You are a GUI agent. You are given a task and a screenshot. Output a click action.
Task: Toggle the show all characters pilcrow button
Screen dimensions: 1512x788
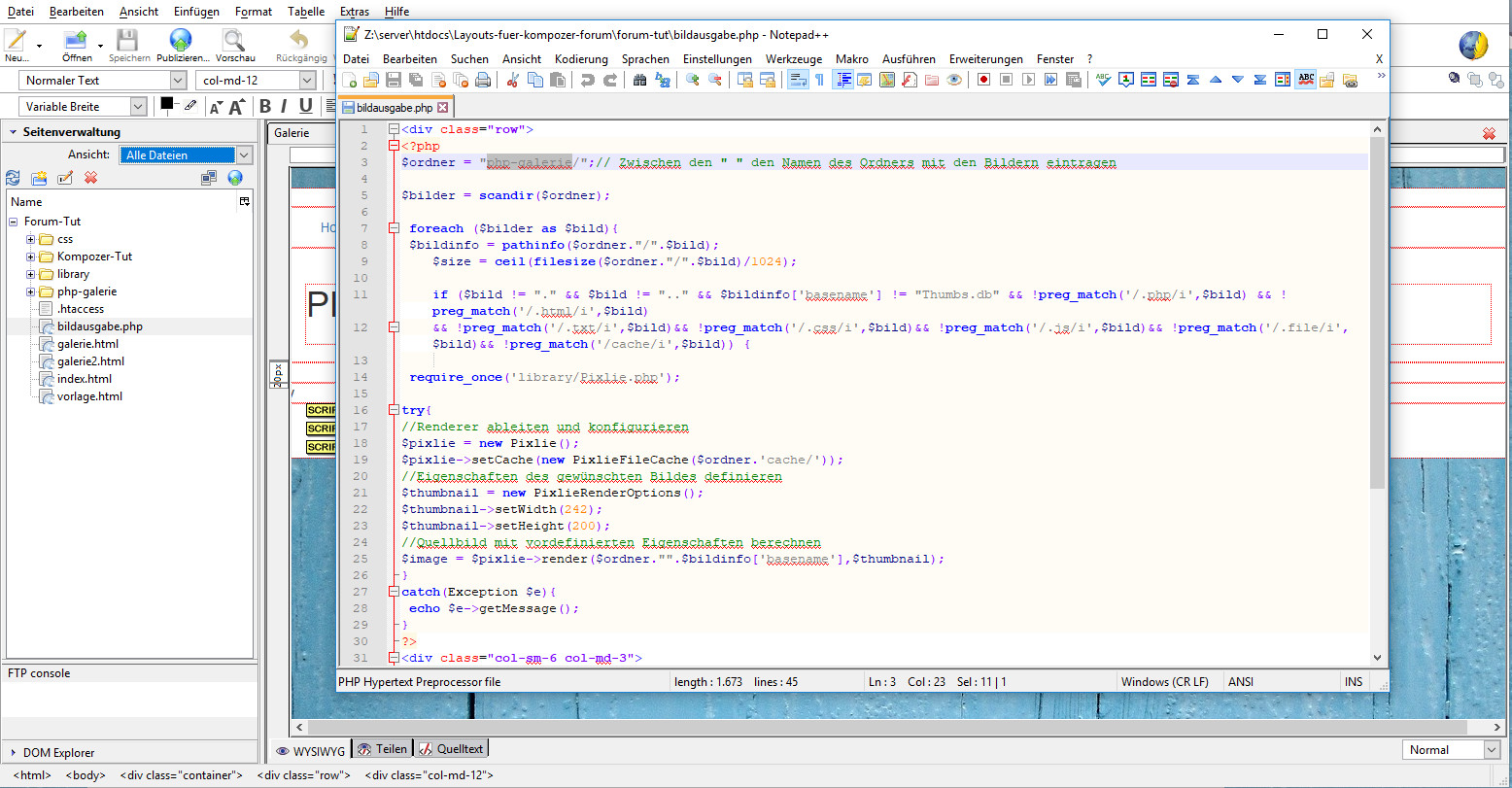click(x=819, y=80)
